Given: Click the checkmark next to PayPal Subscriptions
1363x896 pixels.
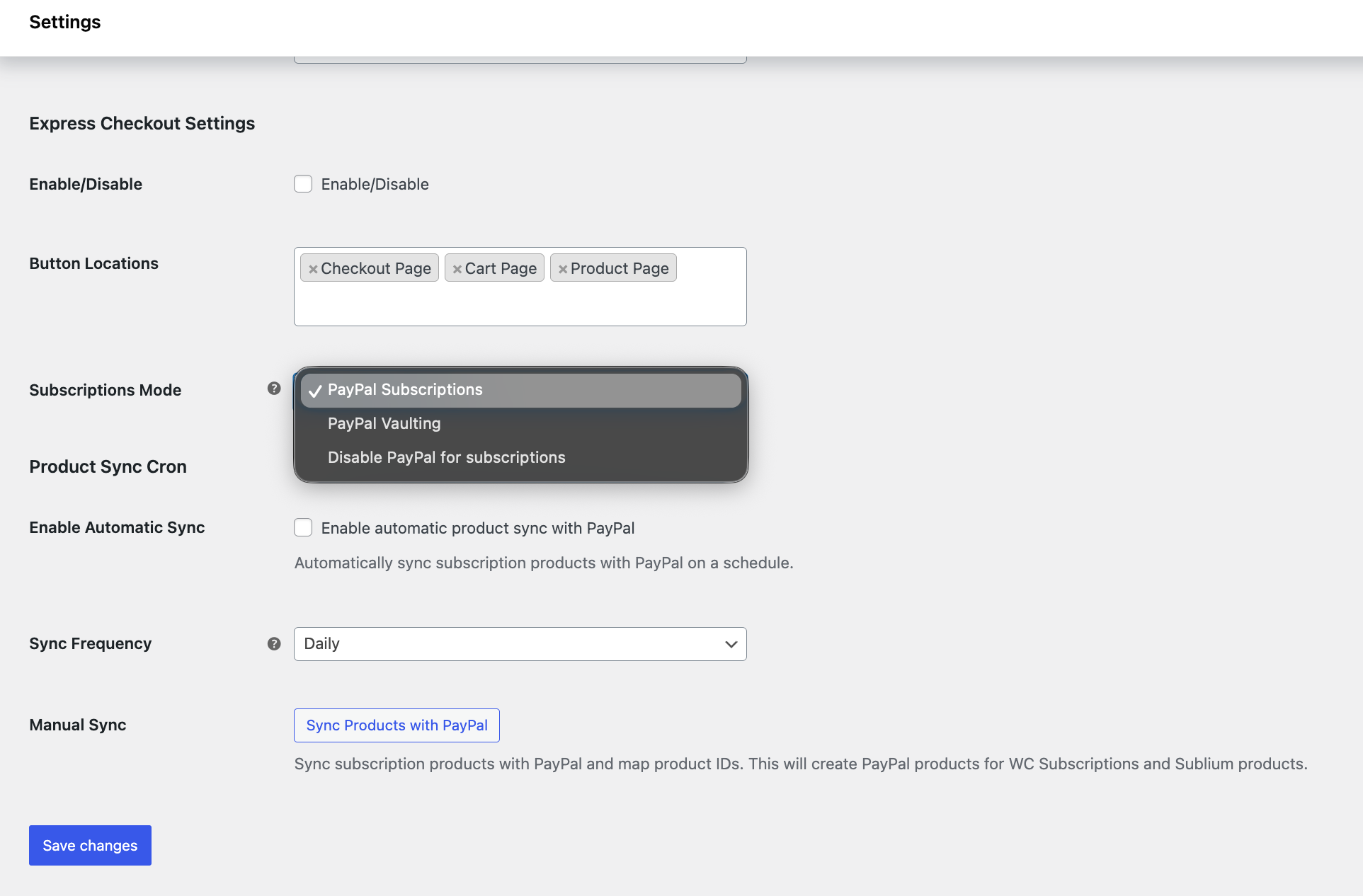Looking at the screenshot, I should pos(316,390).
